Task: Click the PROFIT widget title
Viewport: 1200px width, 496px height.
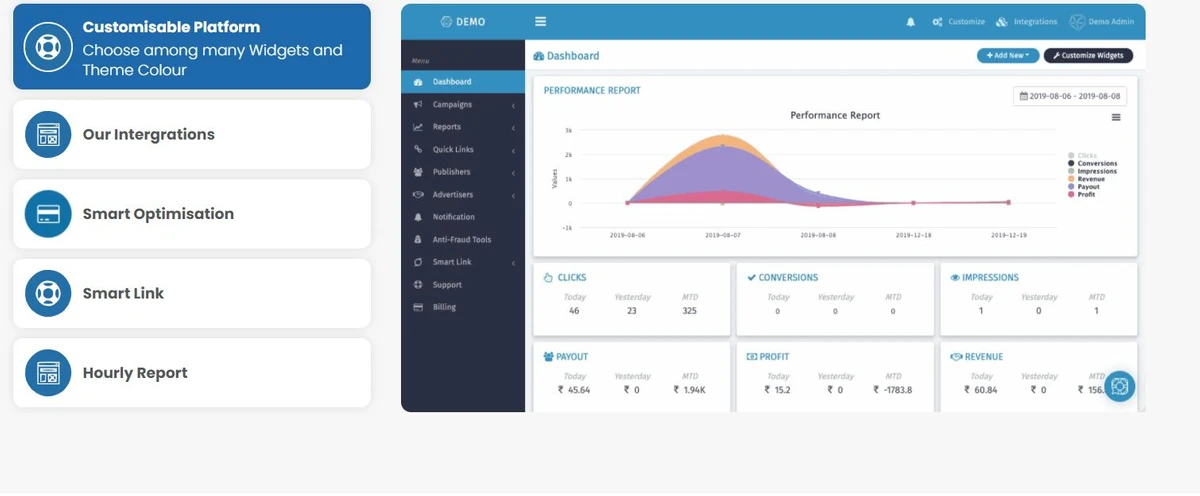Action: [774, 357]
